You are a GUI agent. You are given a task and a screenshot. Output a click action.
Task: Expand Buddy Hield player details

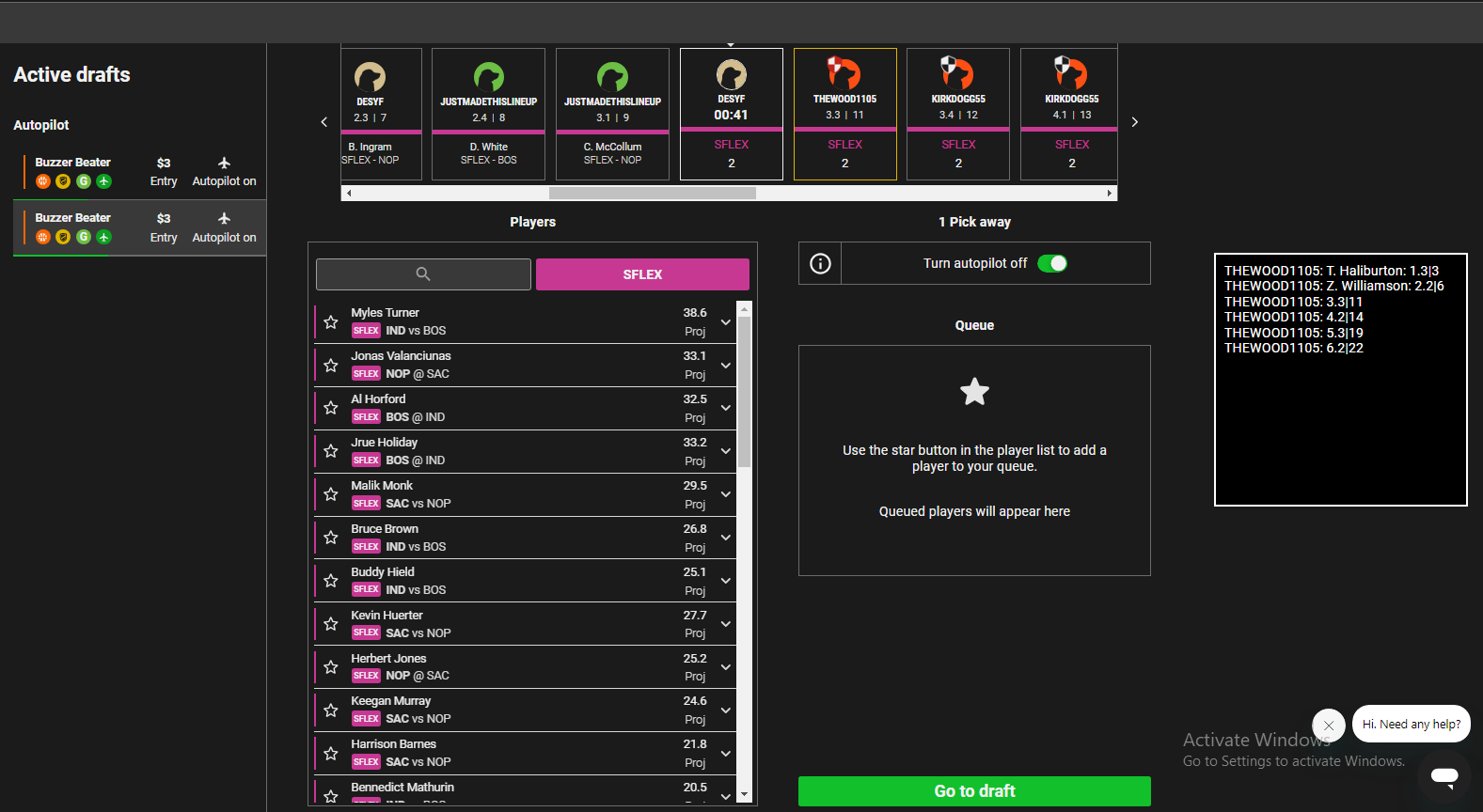[726, 581]
